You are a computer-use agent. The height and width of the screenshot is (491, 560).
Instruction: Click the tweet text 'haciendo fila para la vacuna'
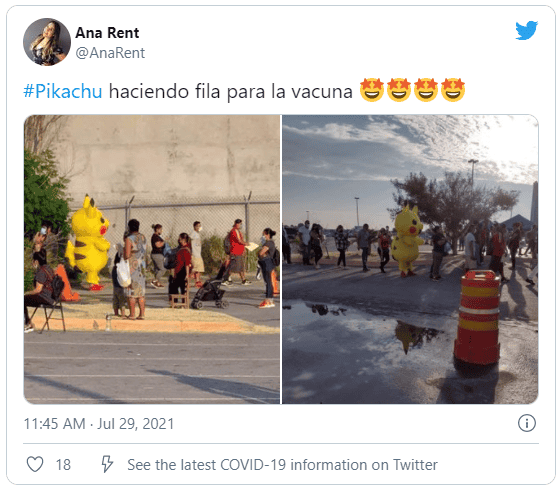click(230, 91)
